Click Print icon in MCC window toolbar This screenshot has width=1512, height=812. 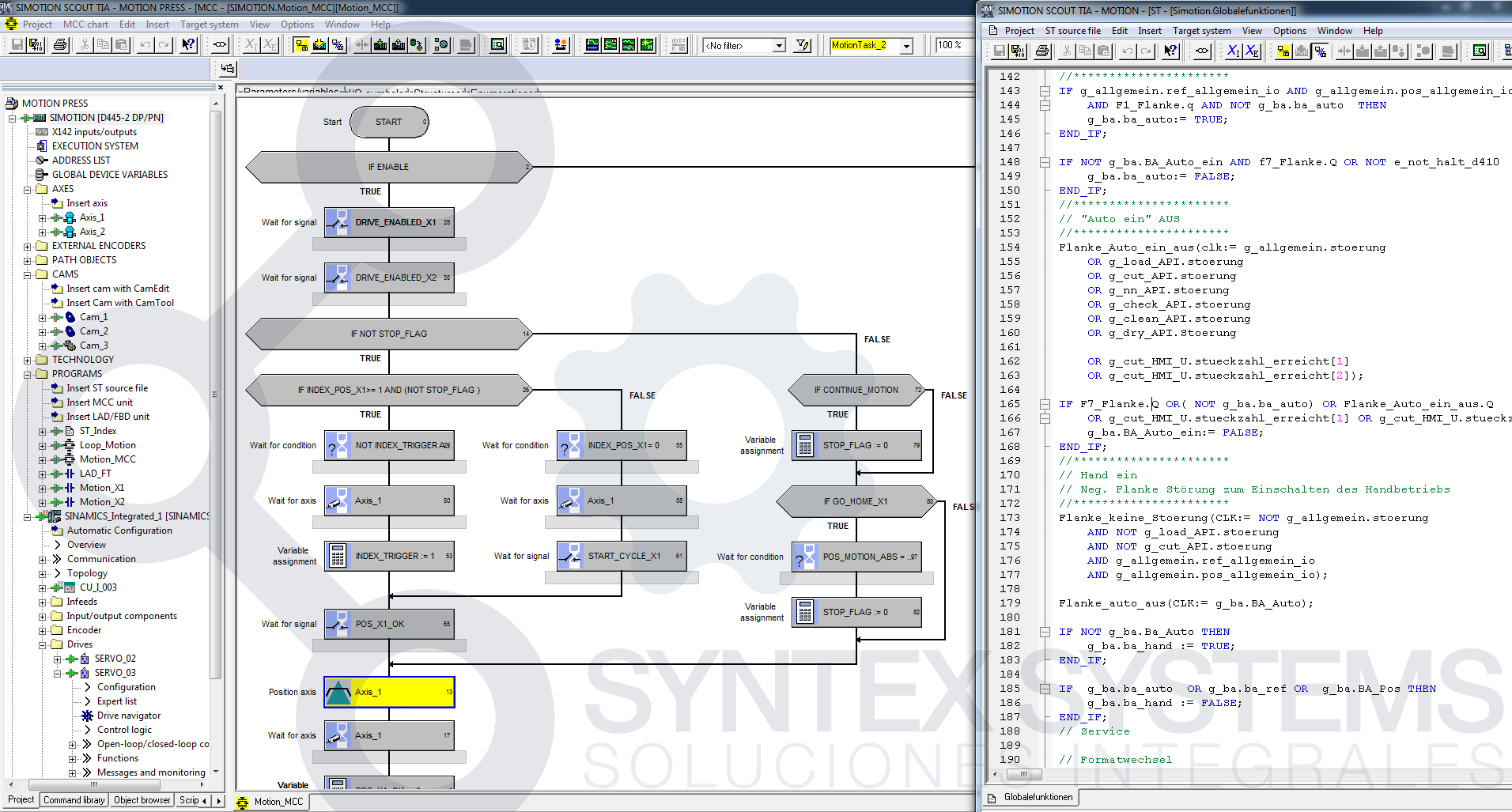coord(60,45)
